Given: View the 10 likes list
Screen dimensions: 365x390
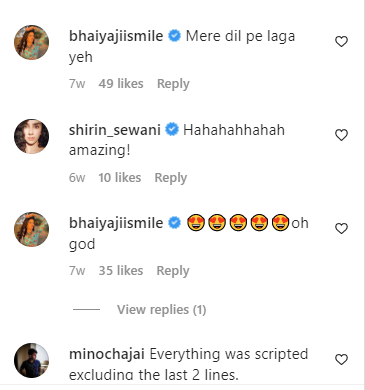Looking at the screenshot, I should pyautogui.click(x=119, y=177).
